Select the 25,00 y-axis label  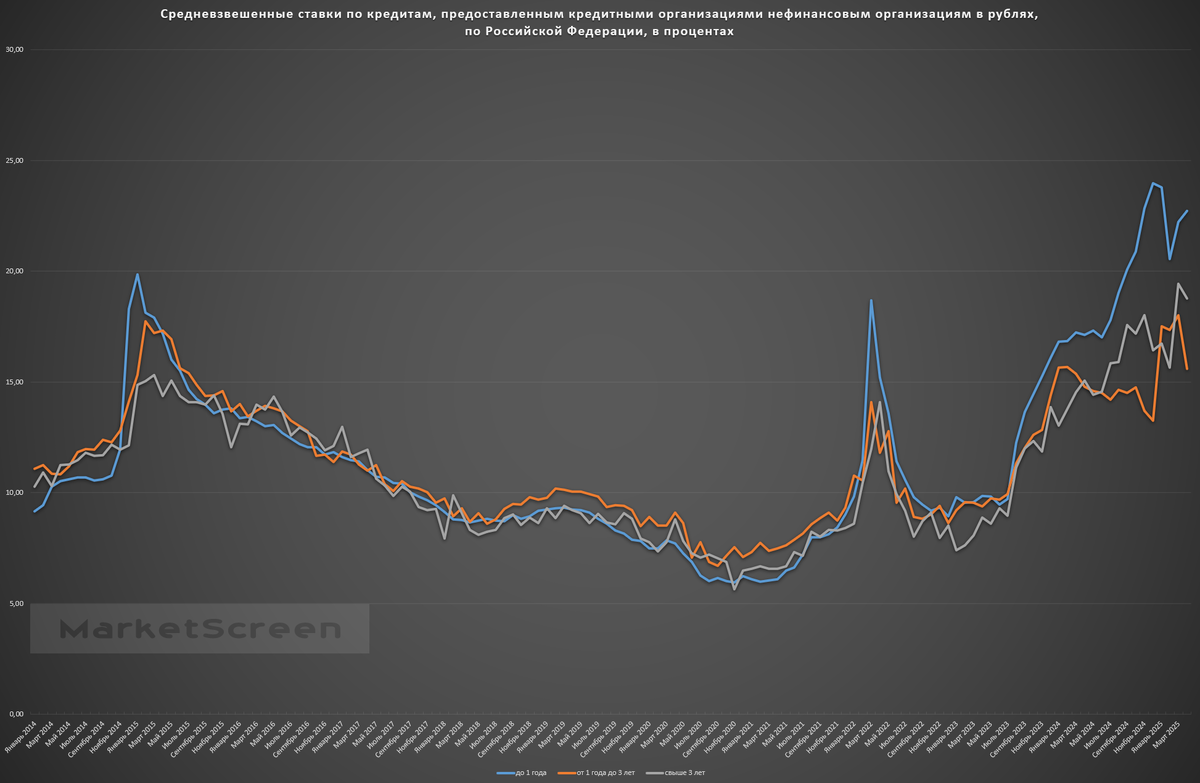pos(14,161)
